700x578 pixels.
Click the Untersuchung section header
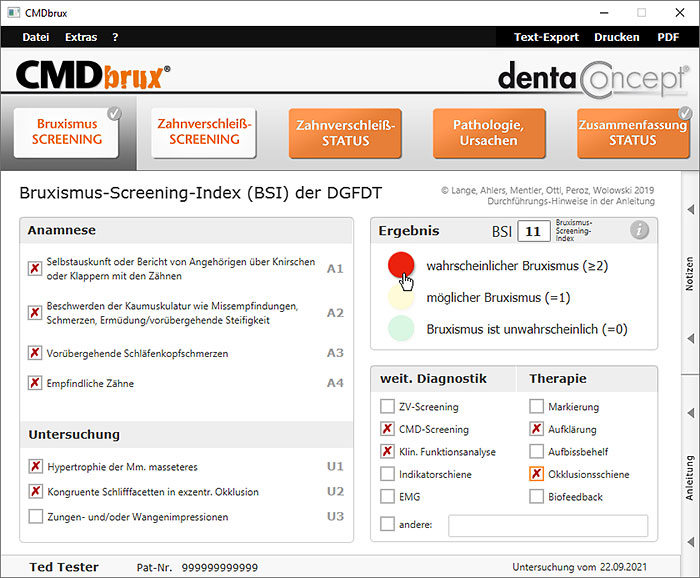click(x=74, y=434)
